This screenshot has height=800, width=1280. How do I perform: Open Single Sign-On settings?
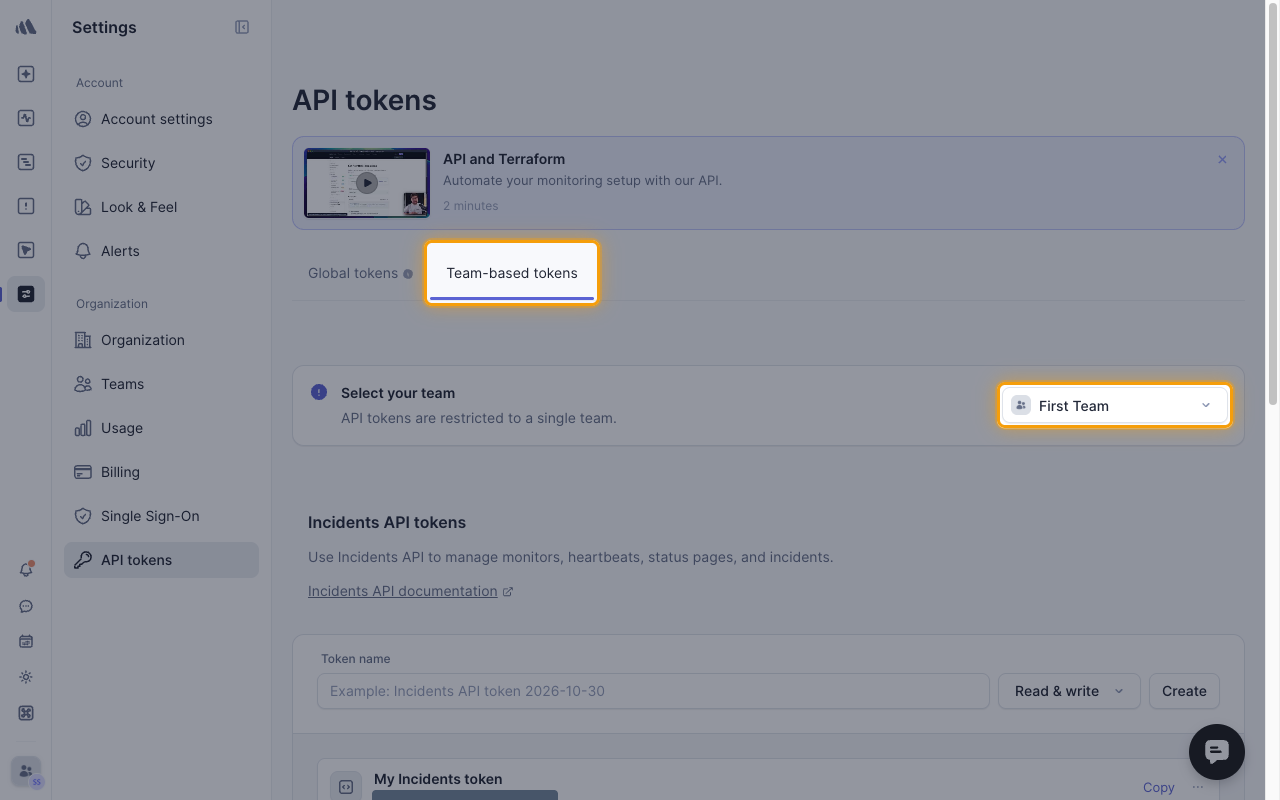(161, 516)
